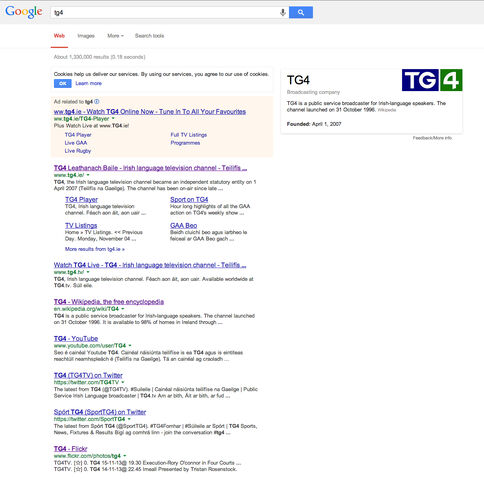This screenshot has width=484, height=479.
Task: Open the TG4 Wikipedia result
Action: [109, 302]
